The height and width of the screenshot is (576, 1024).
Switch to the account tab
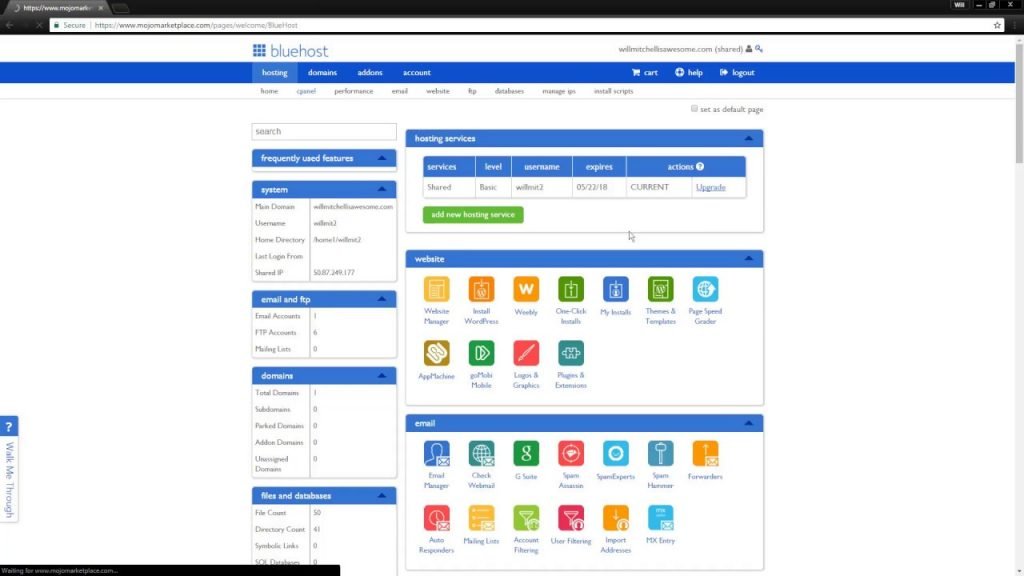[417, 72]
